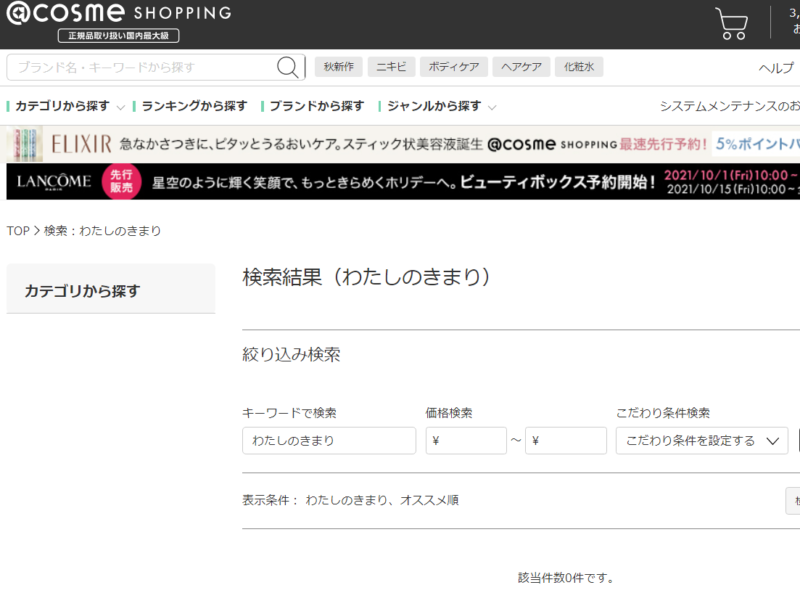Open the ヘルプ link
The width and height of the screenshot is (800, 593).
click(x=776, y=68)
